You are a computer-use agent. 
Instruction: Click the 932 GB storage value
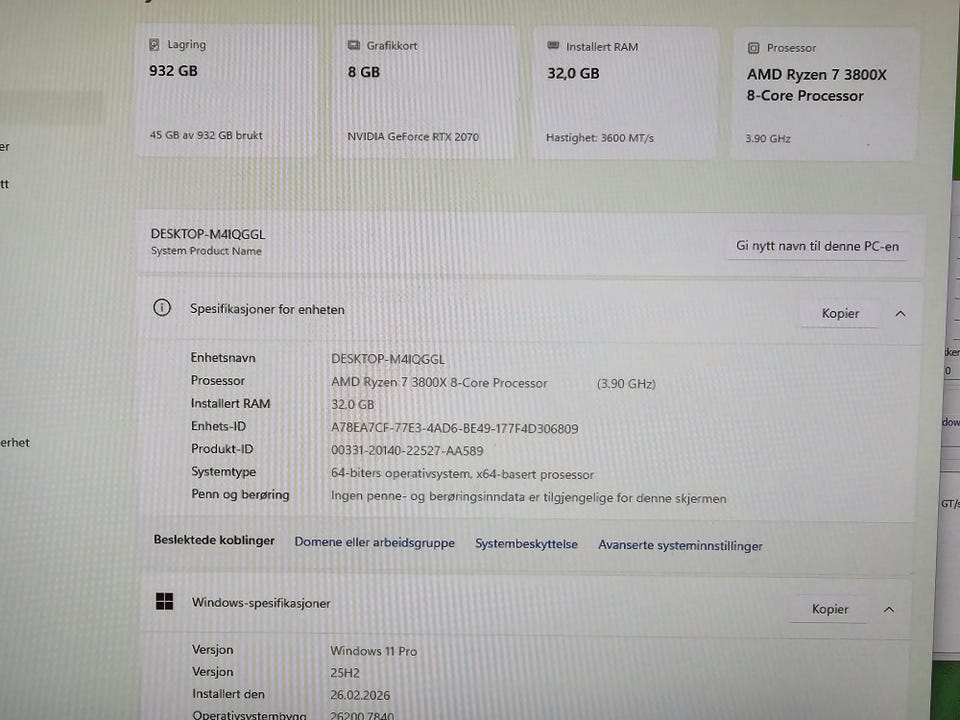tap(173, 70)
